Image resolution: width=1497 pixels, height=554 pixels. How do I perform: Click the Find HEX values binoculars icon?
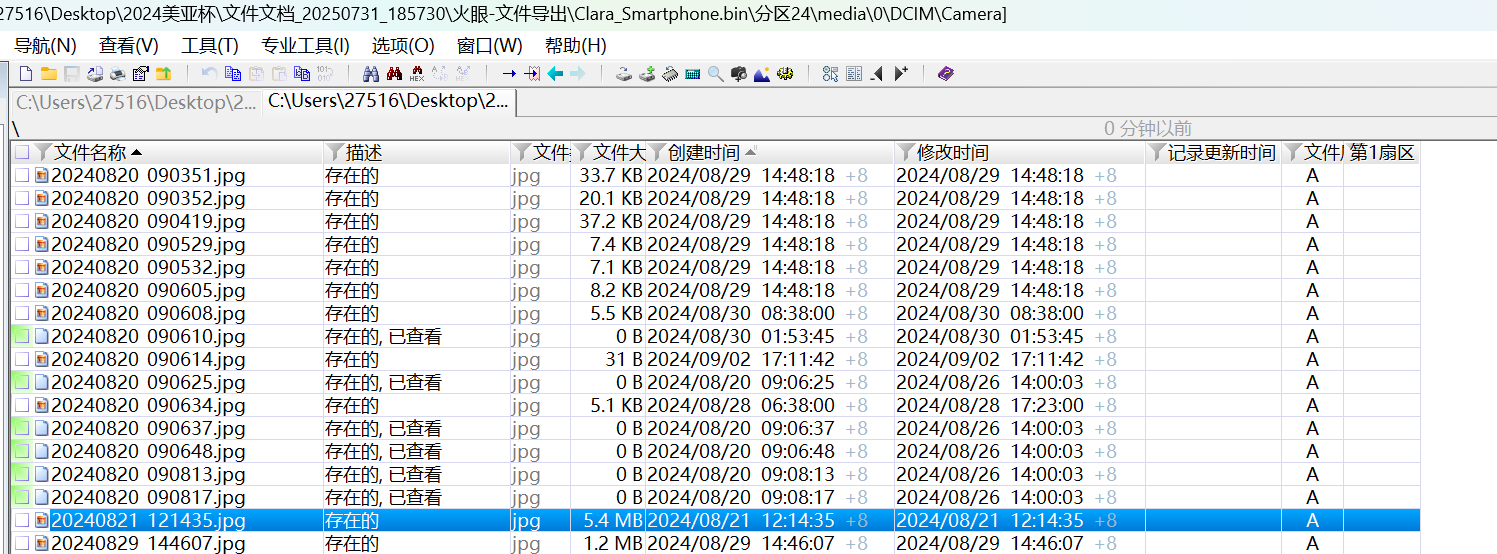(x=416, y=74)
